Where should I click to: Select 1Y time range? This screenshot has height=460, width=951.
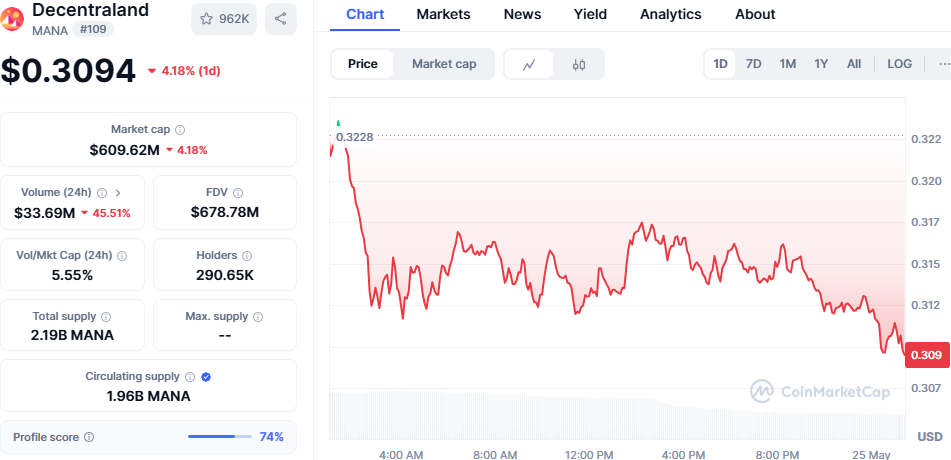[x=821, y=64]
